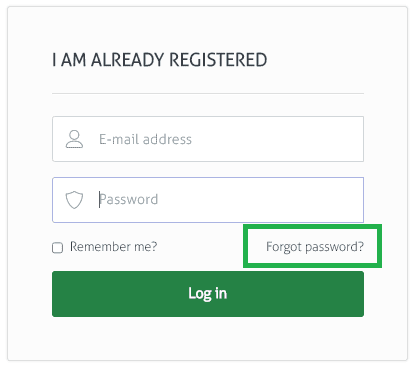Screen dimensions: 418x366
Task: Click empty right side of Password field
Action: [267, 200]
